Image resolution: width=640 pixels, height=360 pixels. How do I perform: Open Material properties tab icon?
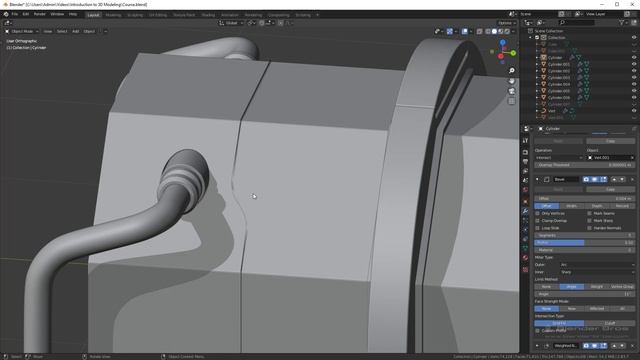coord(525,258)
